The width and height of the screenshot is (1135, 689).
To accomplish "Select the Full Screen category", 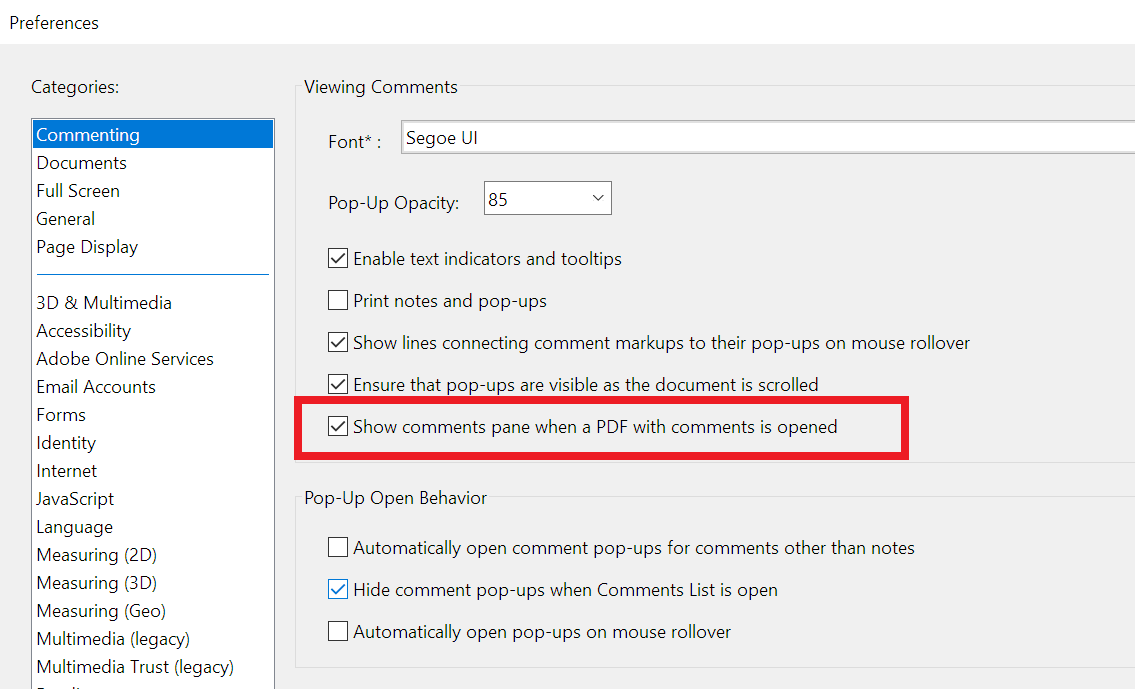I will tap(78, 190).
